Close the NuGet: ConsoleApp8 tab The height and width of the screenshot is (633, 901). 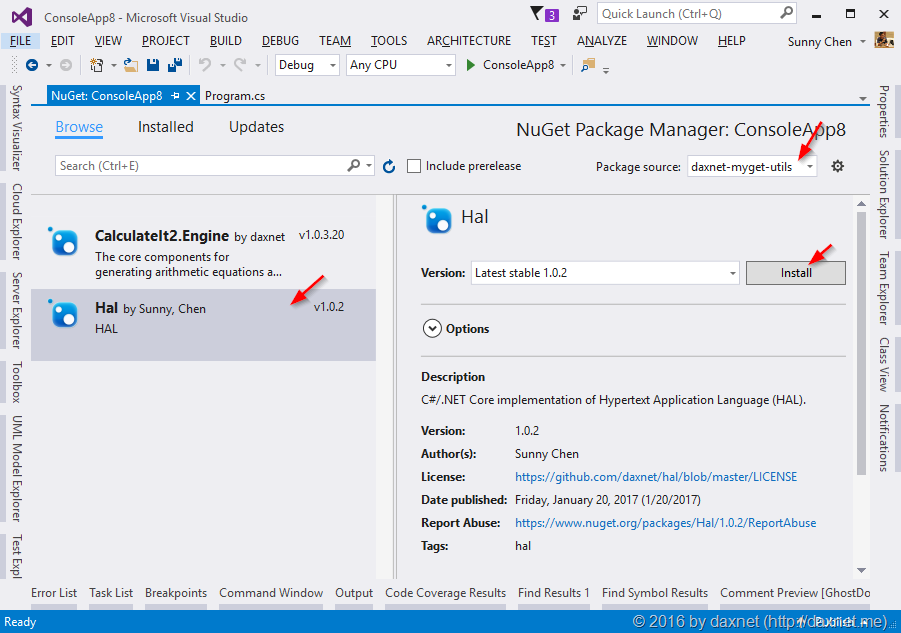pyautogui.click(x=191, y=96)
